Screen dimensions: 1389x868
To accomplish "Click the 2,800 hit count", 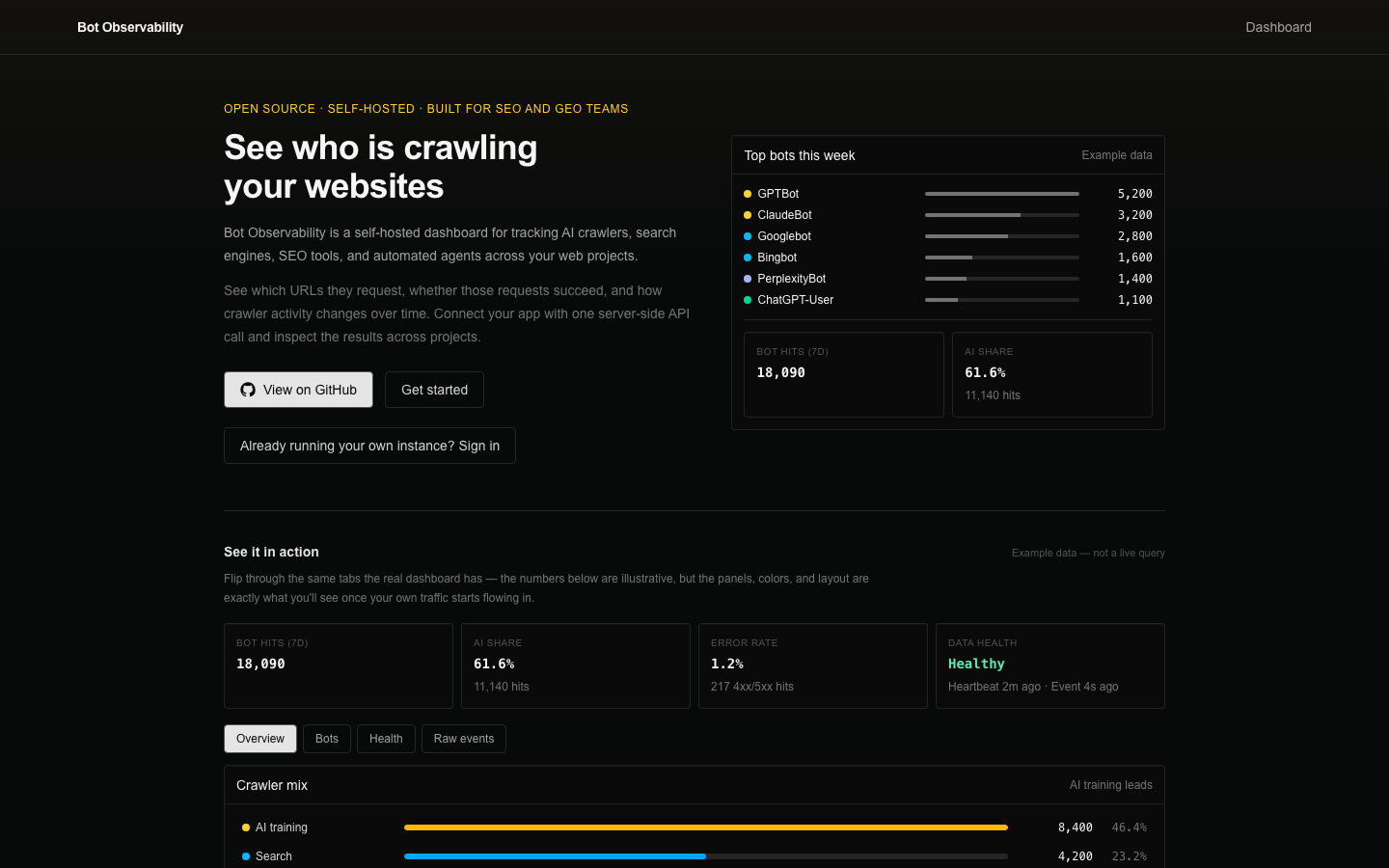I will (1135, 236).
